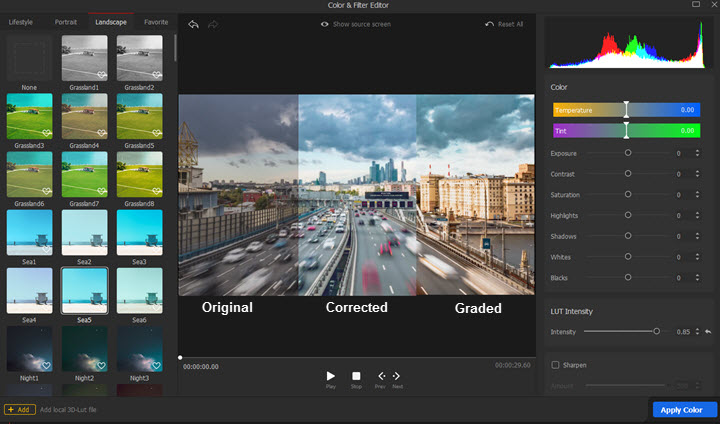Click the Temperature slider bar

626,110
